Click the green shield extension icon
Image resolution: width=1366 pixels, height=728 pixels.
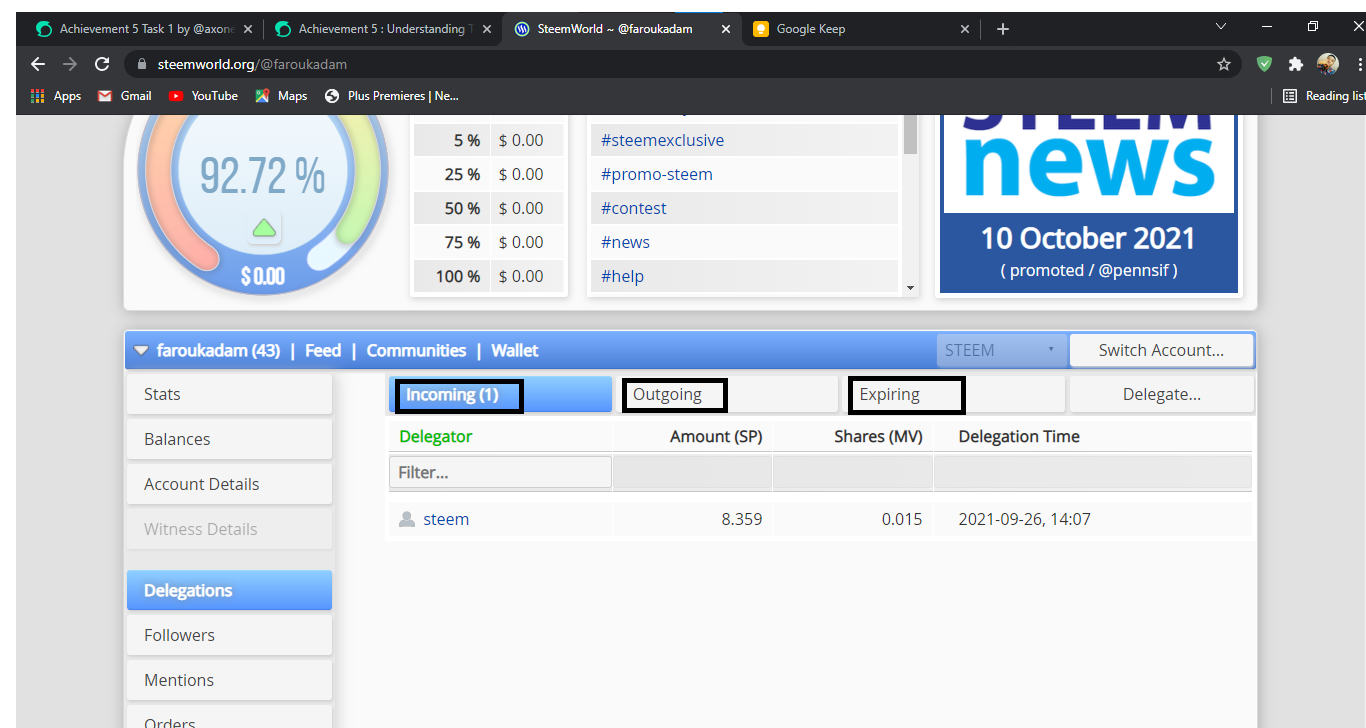click(x=1264, y=64)
